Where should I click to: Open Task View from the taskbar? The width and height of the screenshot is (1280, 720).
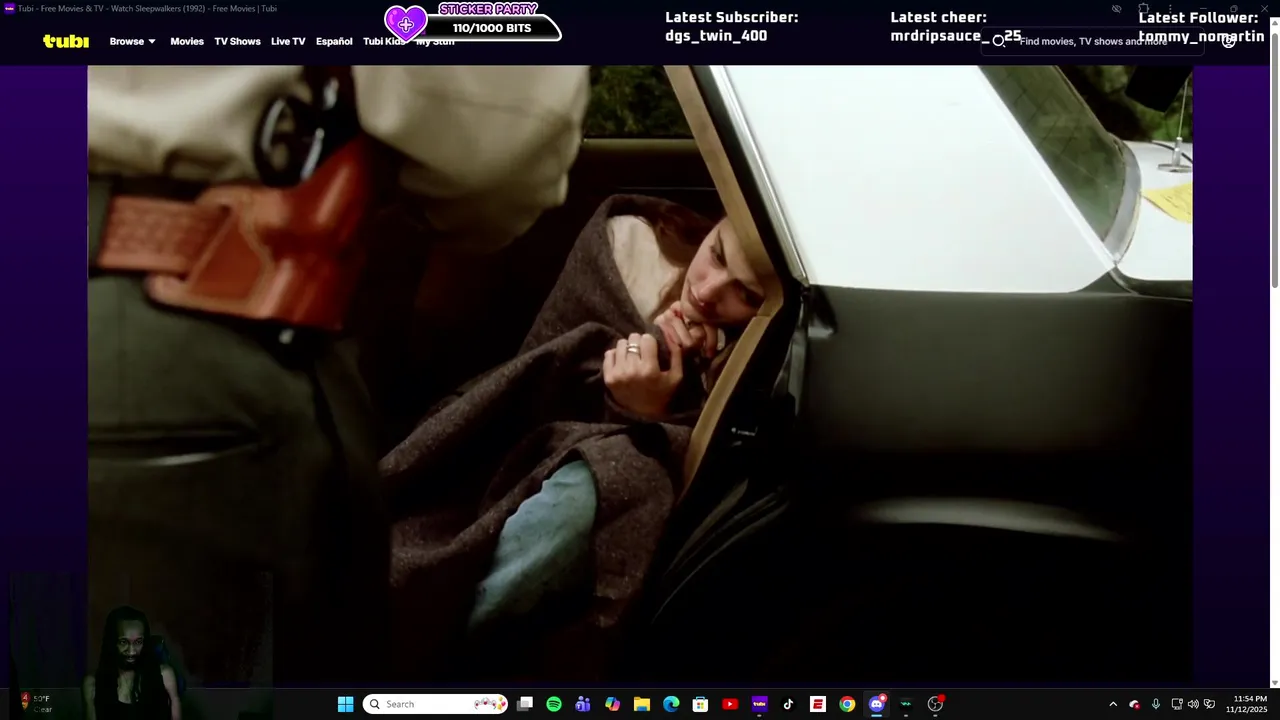525,704
